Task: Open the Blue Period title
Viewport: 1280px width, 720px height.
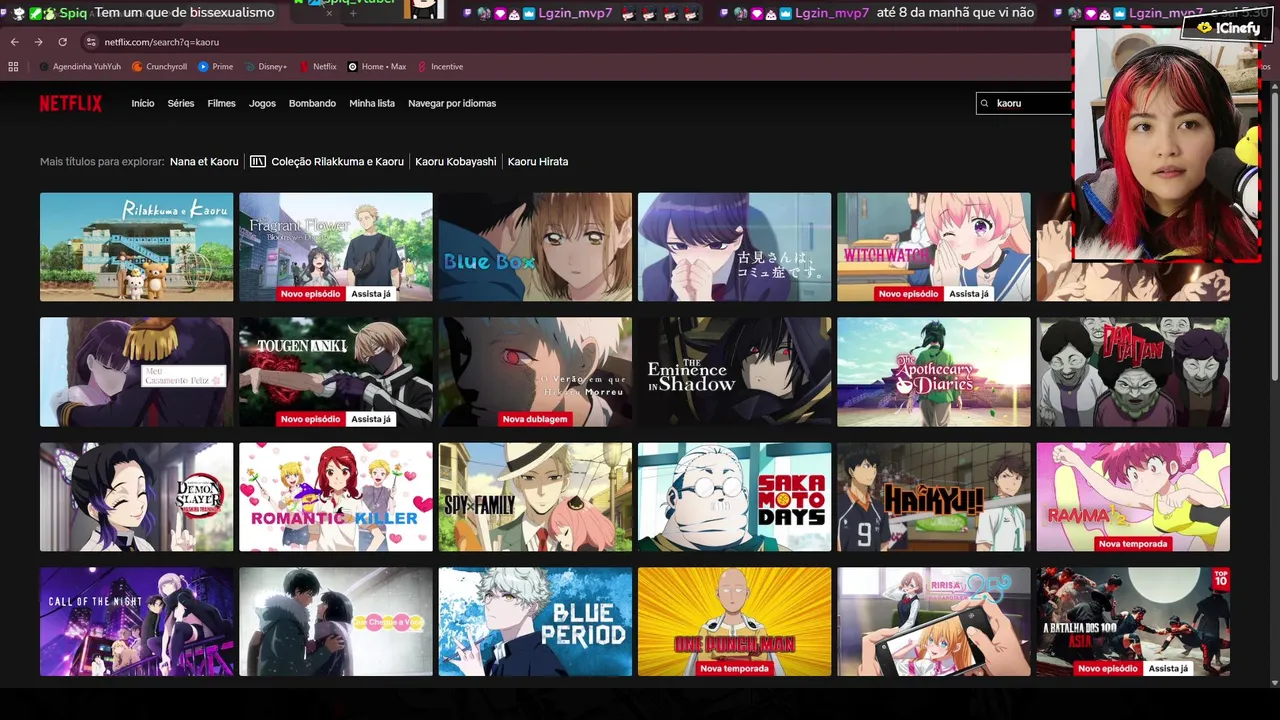Action: point(535,622)
